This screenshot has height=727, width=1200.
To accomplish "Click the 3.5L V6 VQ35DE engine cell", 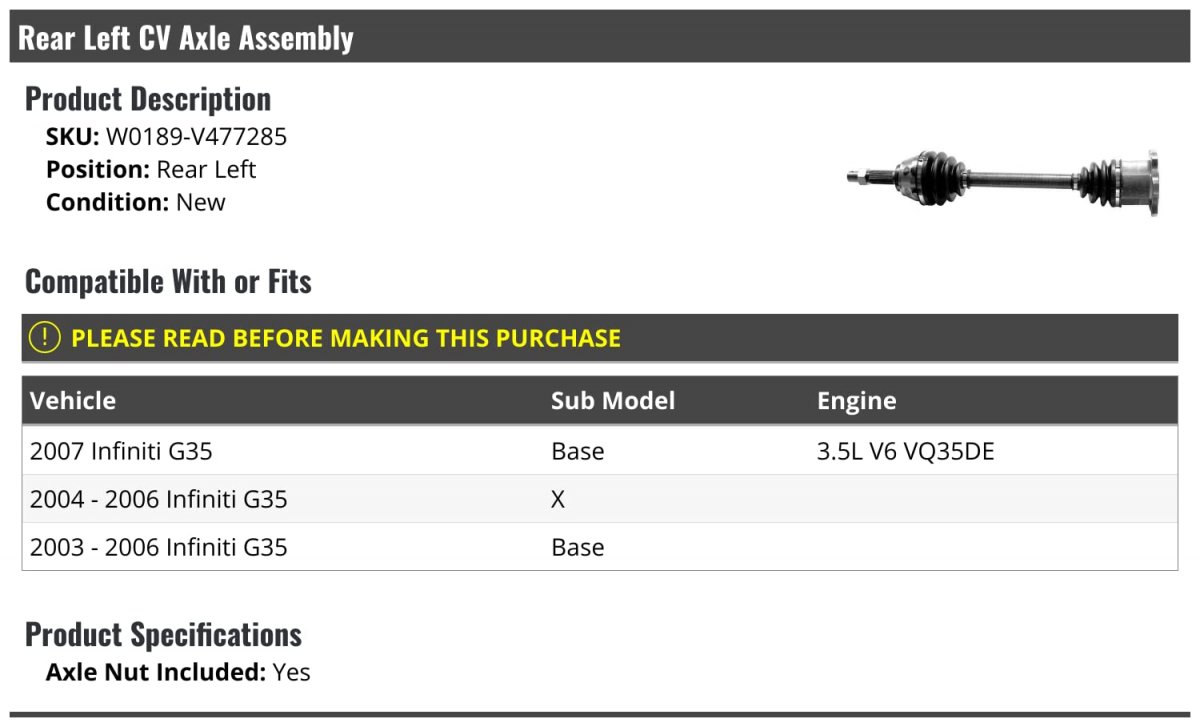I will (906, 451).
